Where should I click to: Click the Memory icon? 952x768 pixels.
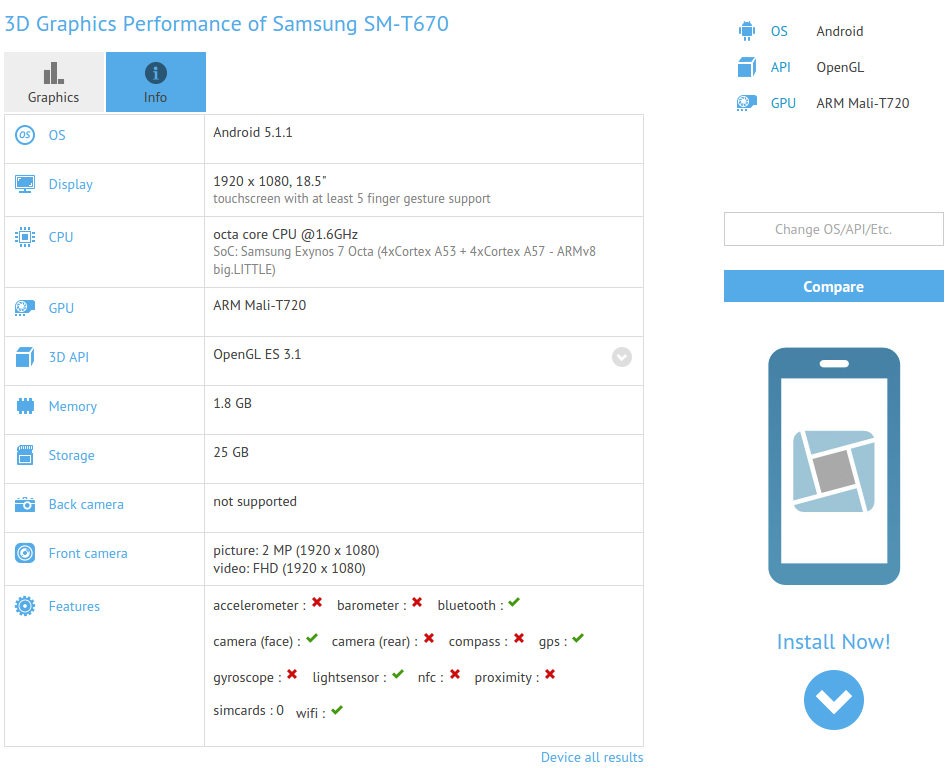(25, 406)
